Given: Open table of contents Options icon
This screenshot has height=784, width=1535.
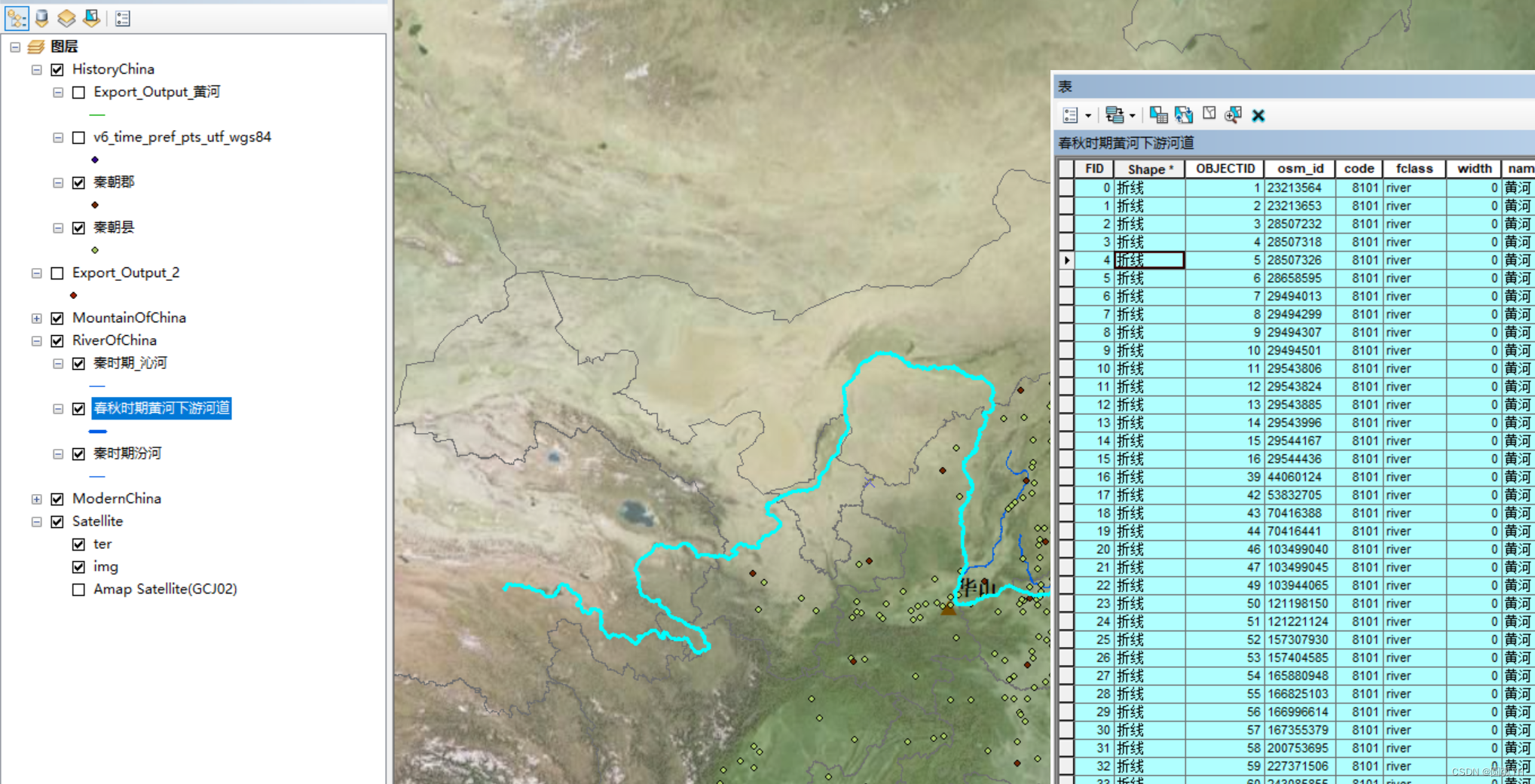Looking at the screenshot, I should click(x=123, y=18).
